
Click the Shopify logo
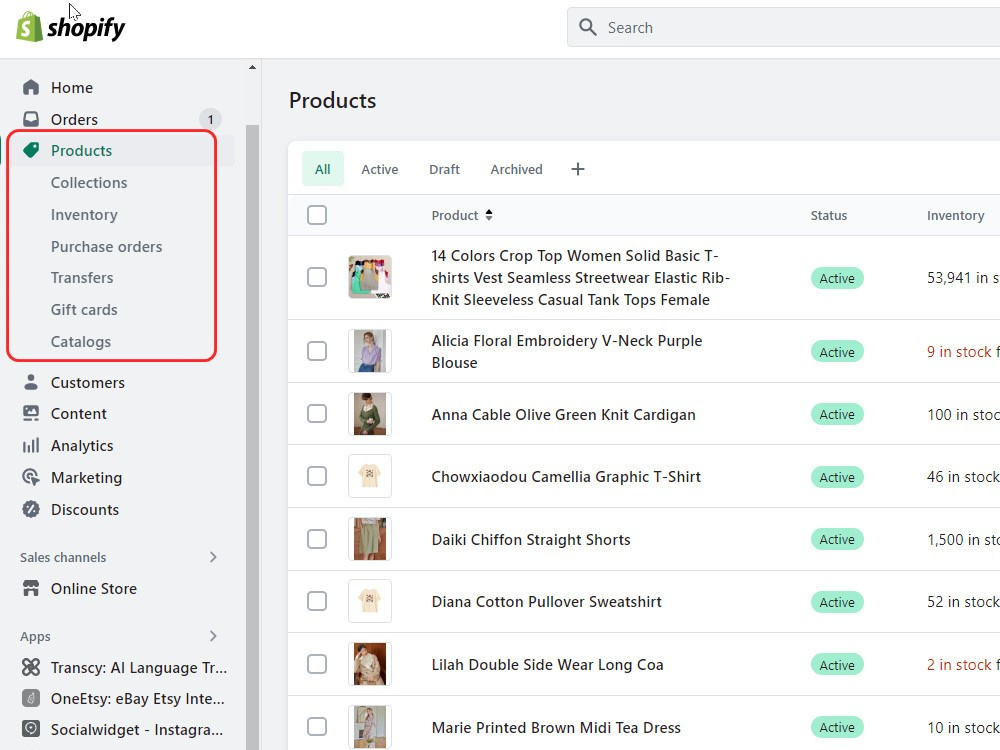pyautogui.click(x=71, y=27)
